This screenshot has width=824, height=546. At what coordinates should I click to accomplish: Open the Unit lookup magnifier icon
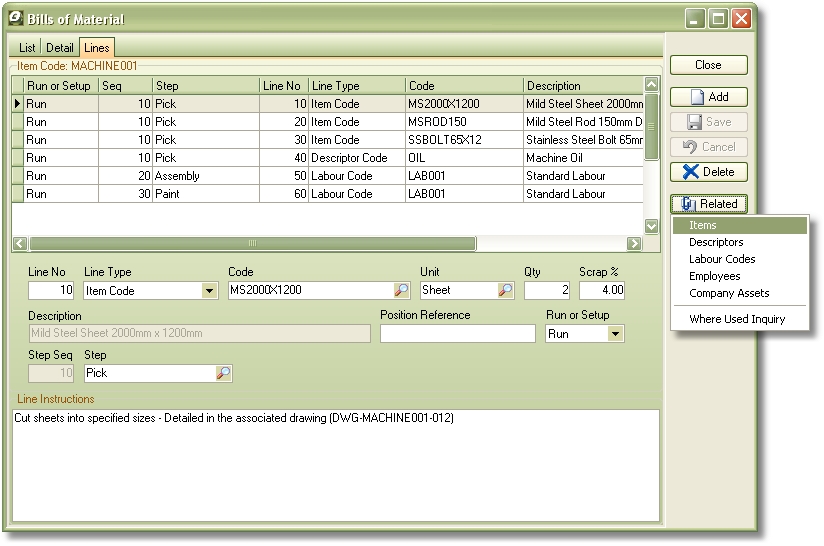click(505, 291)
